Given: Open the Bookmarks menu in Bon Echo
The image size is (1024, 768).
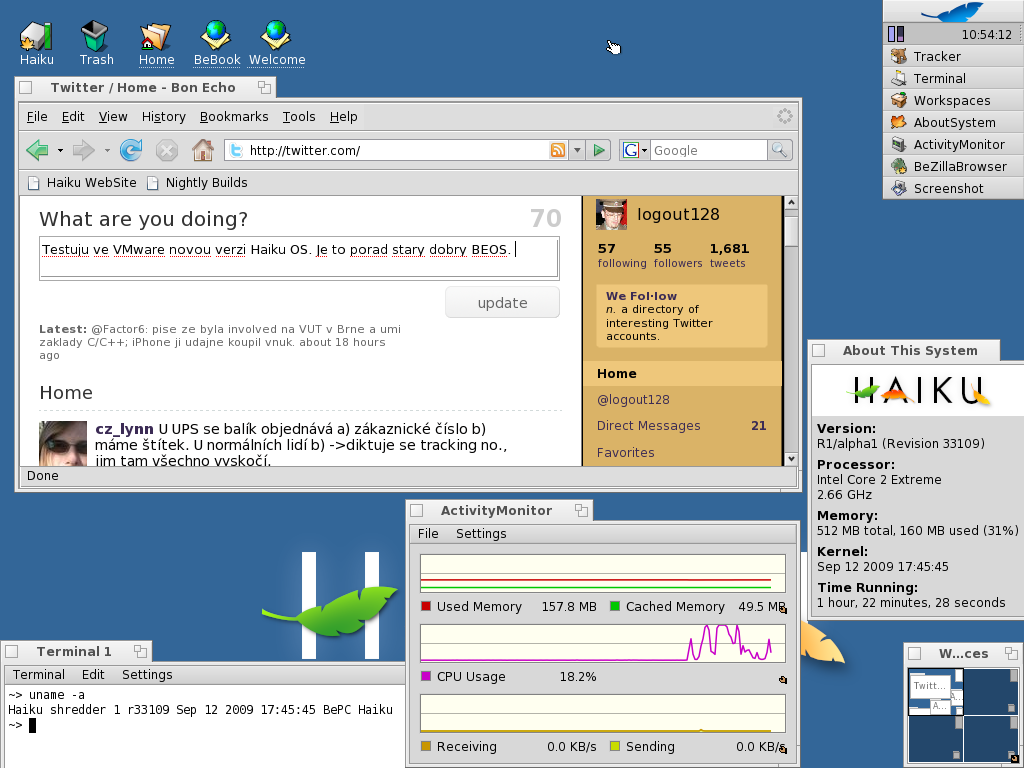Looking at the screenshot, I should click(x=234, y=117).
